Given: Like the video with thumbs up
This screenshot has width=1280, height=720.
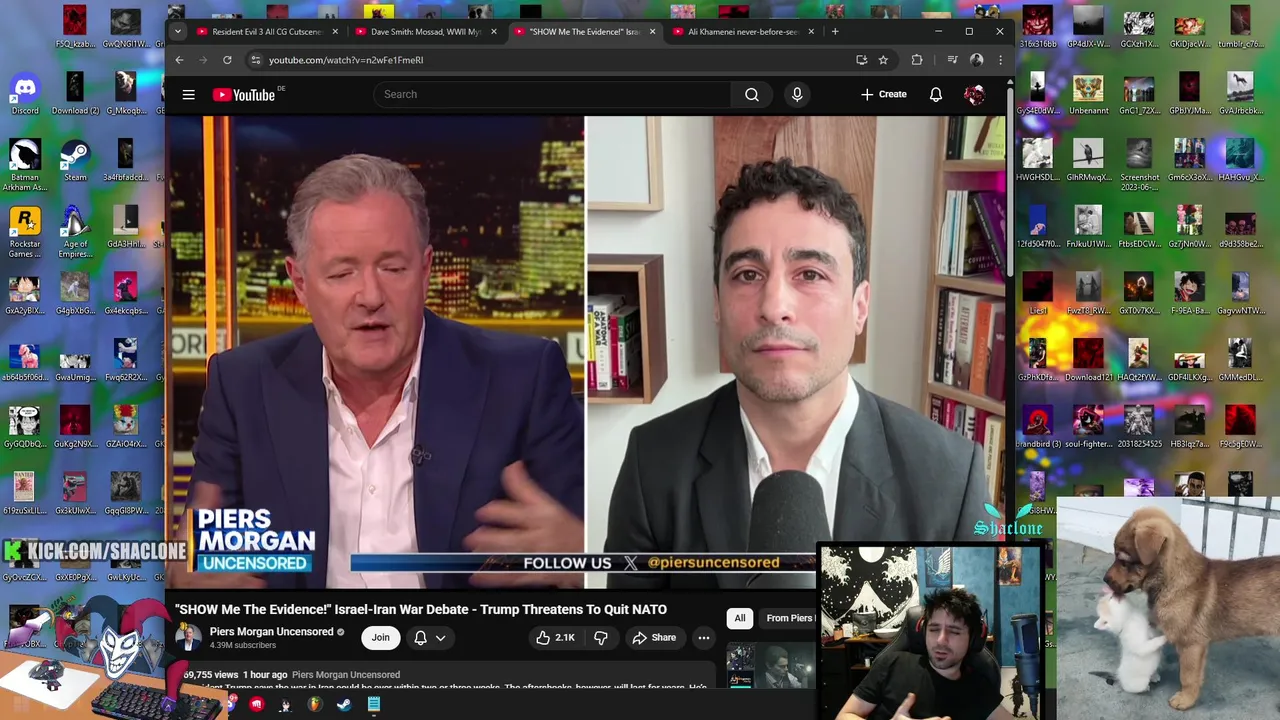Looking at the screenshot, I should 555,638.
